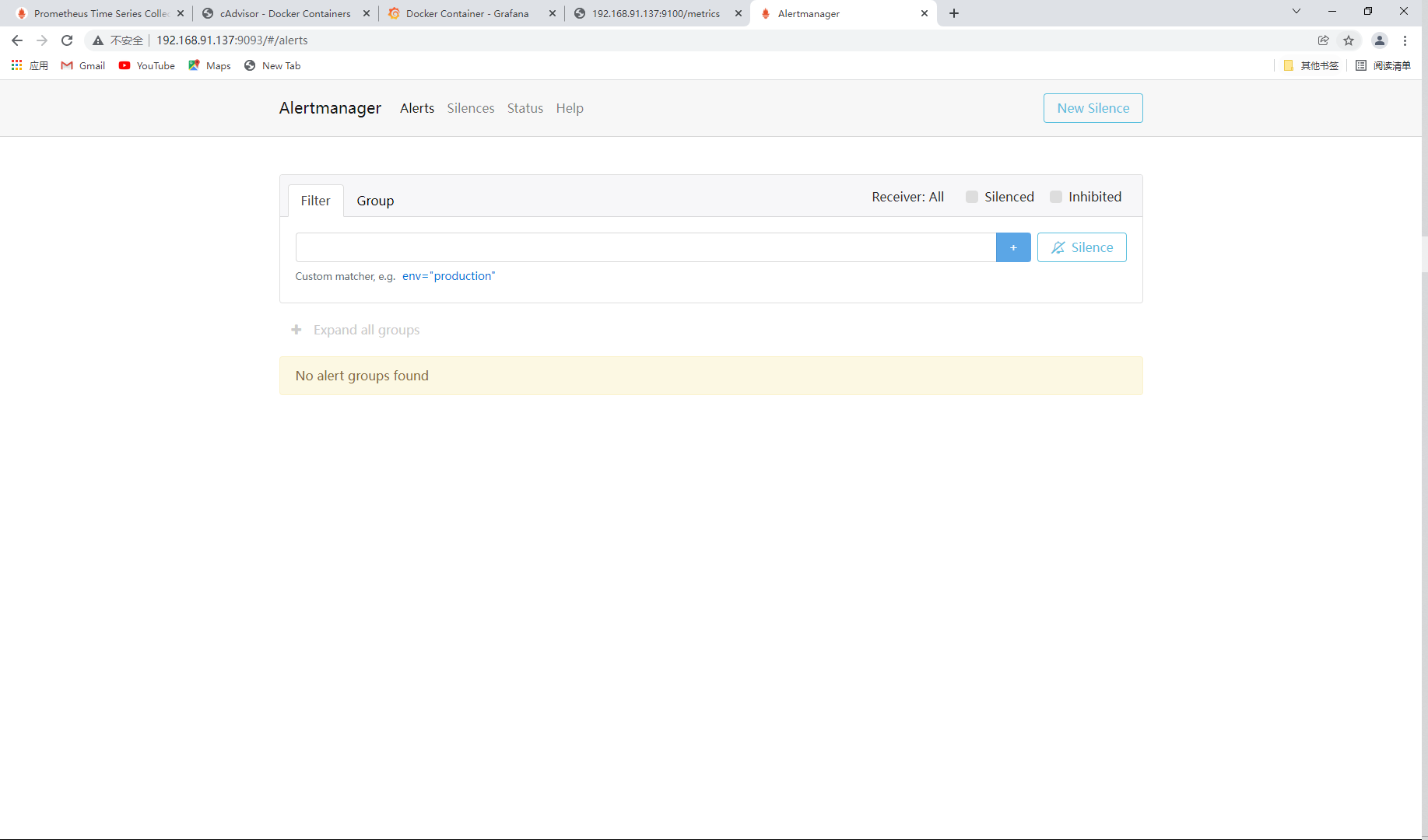Select the Group tab
The height and width of the screenshot is (840, 1428).
coord(375,201)
